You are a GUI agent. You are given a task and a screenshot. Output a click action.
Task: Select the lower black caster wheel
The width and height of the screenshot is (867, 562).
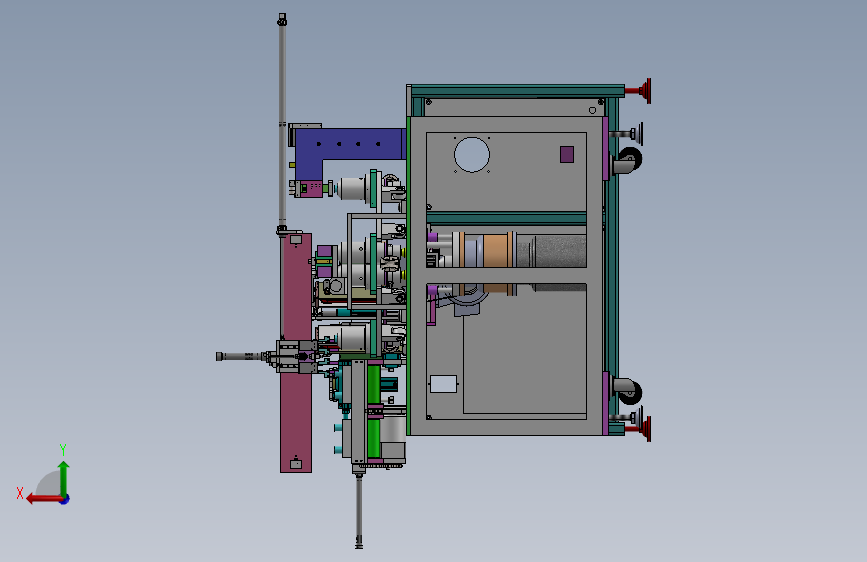[x=629, y=391]
